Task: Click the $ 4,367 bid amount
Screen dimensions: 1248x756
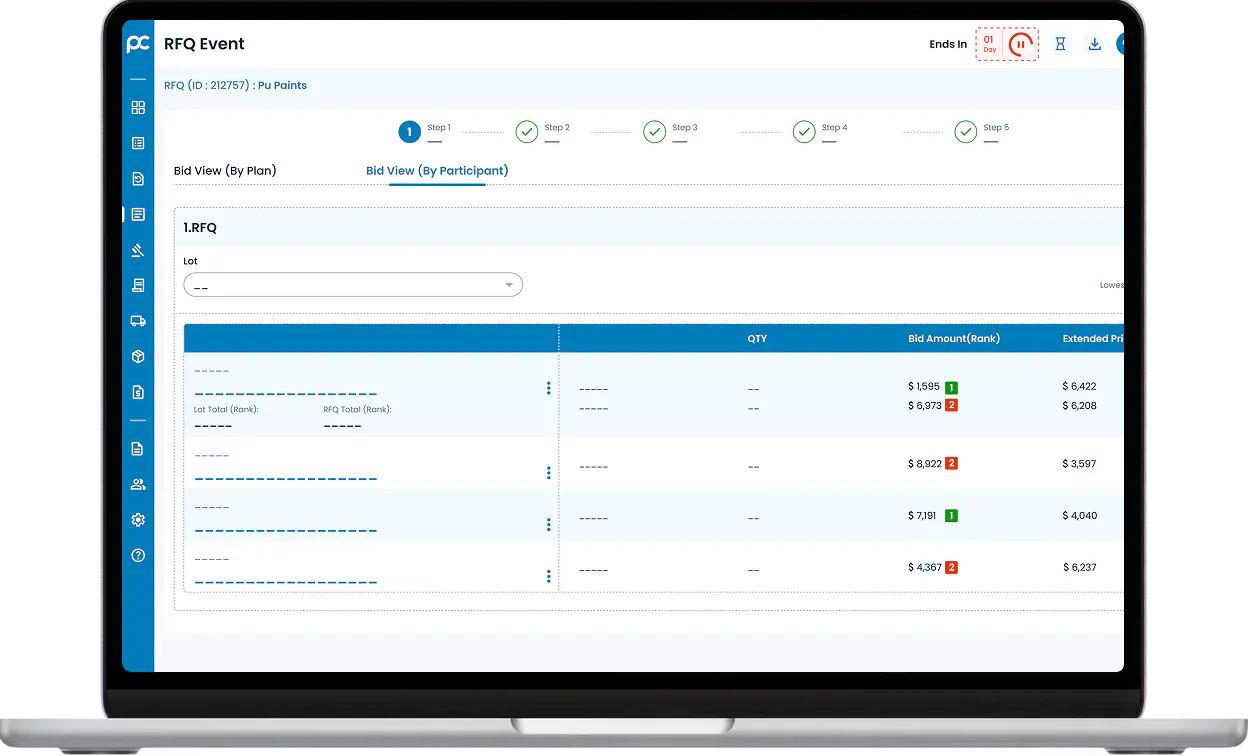Action: pyautogui.click(x=924, y=568)
